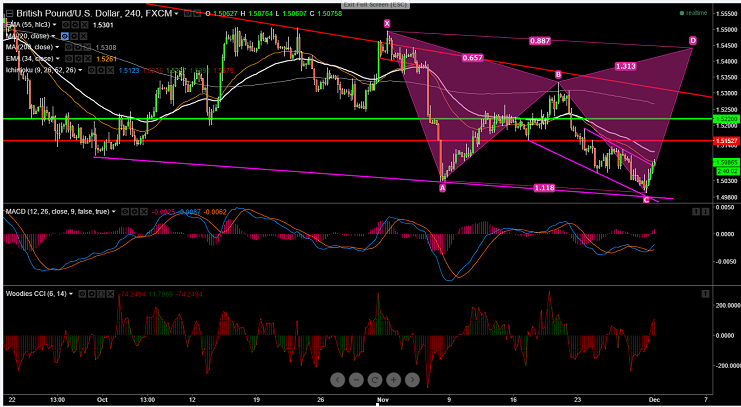Click the 0.657 ratio label

click(473, 58)
